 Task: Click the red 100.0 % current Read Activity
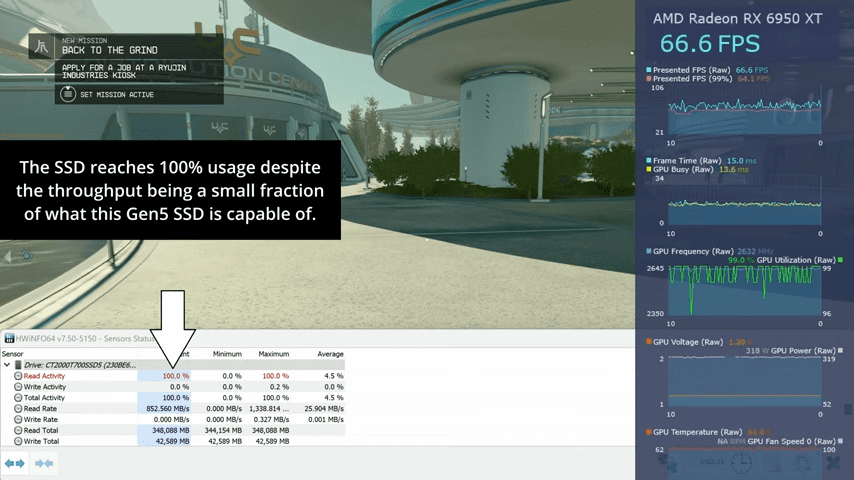[x=176, y=376]
